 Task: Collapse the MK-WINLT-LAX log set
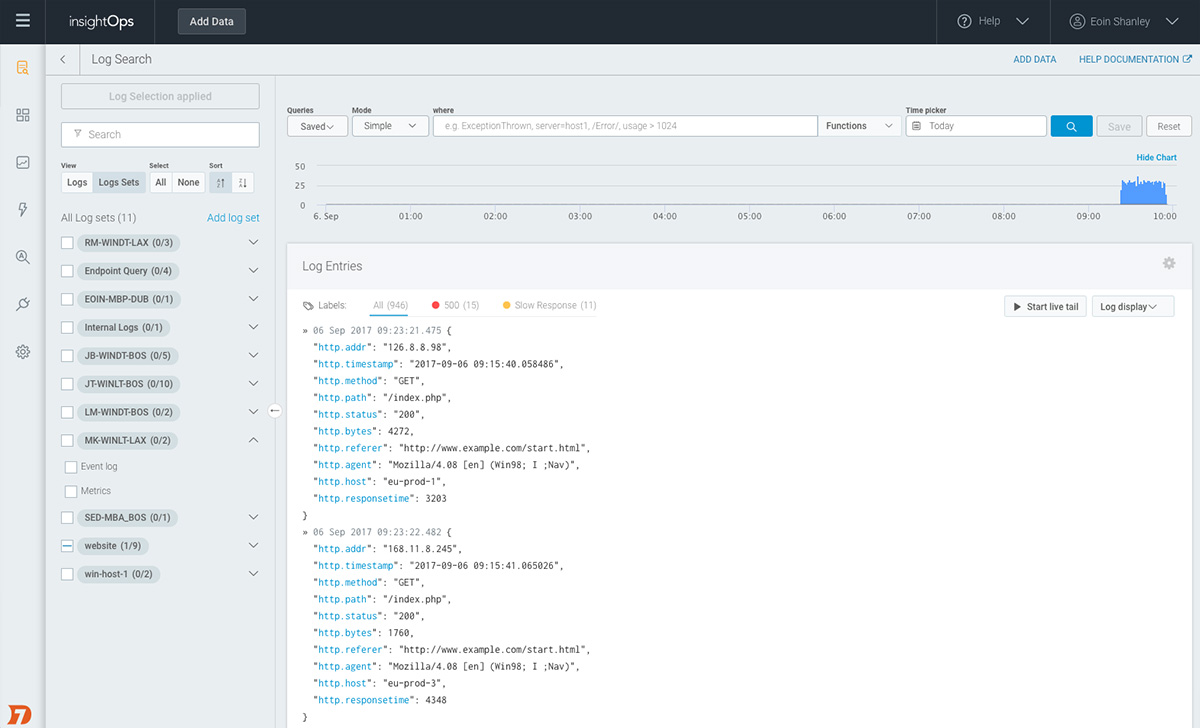tap(253, 440)
